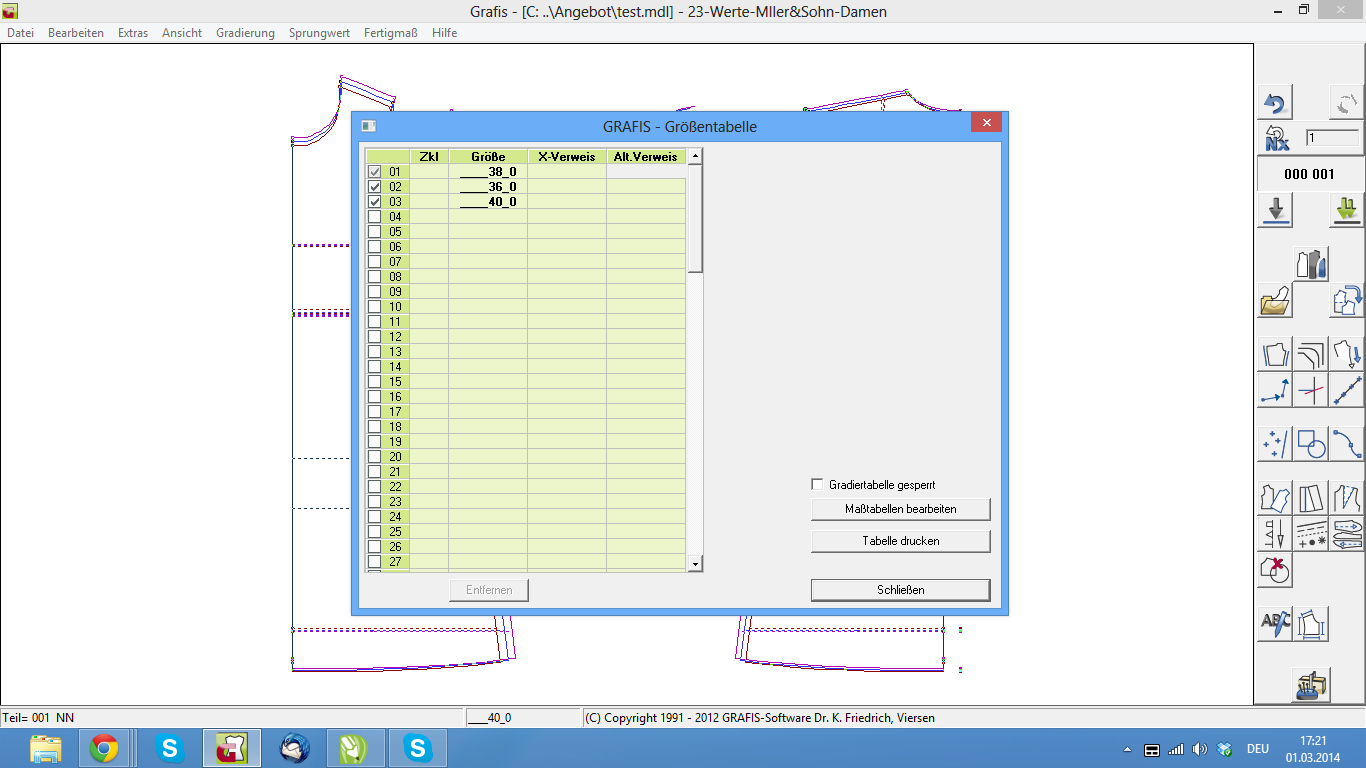Open the Fertigmaß menu

click(391, 33)
